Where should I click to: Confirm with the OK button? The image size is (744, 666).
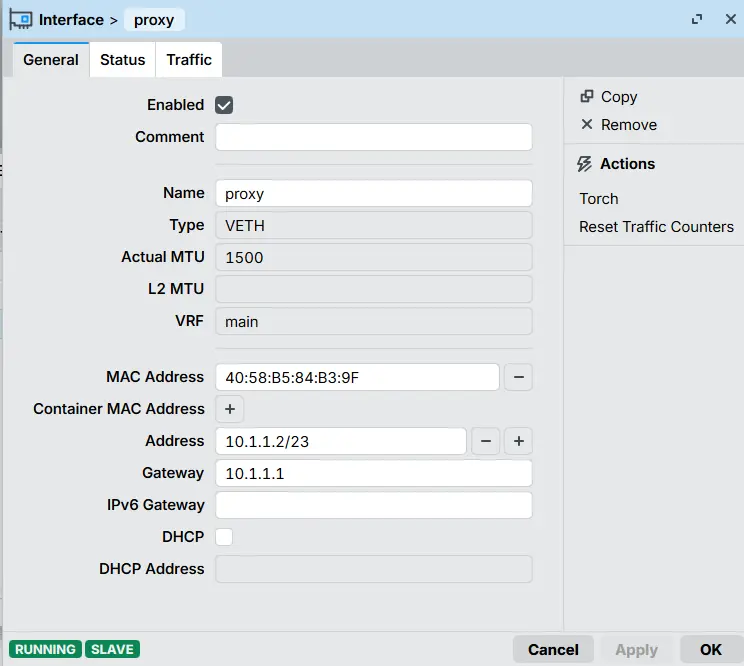click(x=710, y=649)
